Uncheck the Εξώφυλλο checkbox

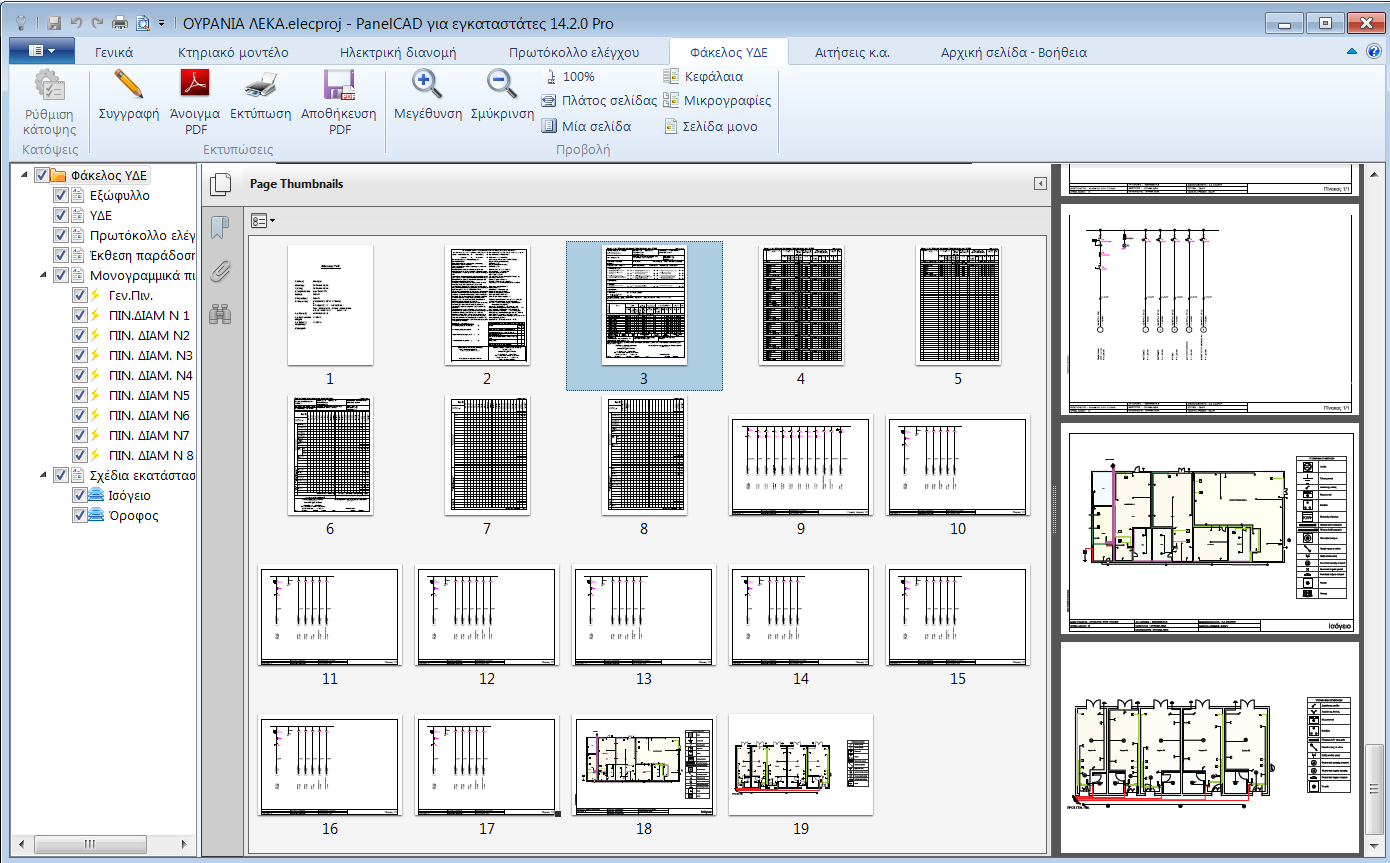60,196
